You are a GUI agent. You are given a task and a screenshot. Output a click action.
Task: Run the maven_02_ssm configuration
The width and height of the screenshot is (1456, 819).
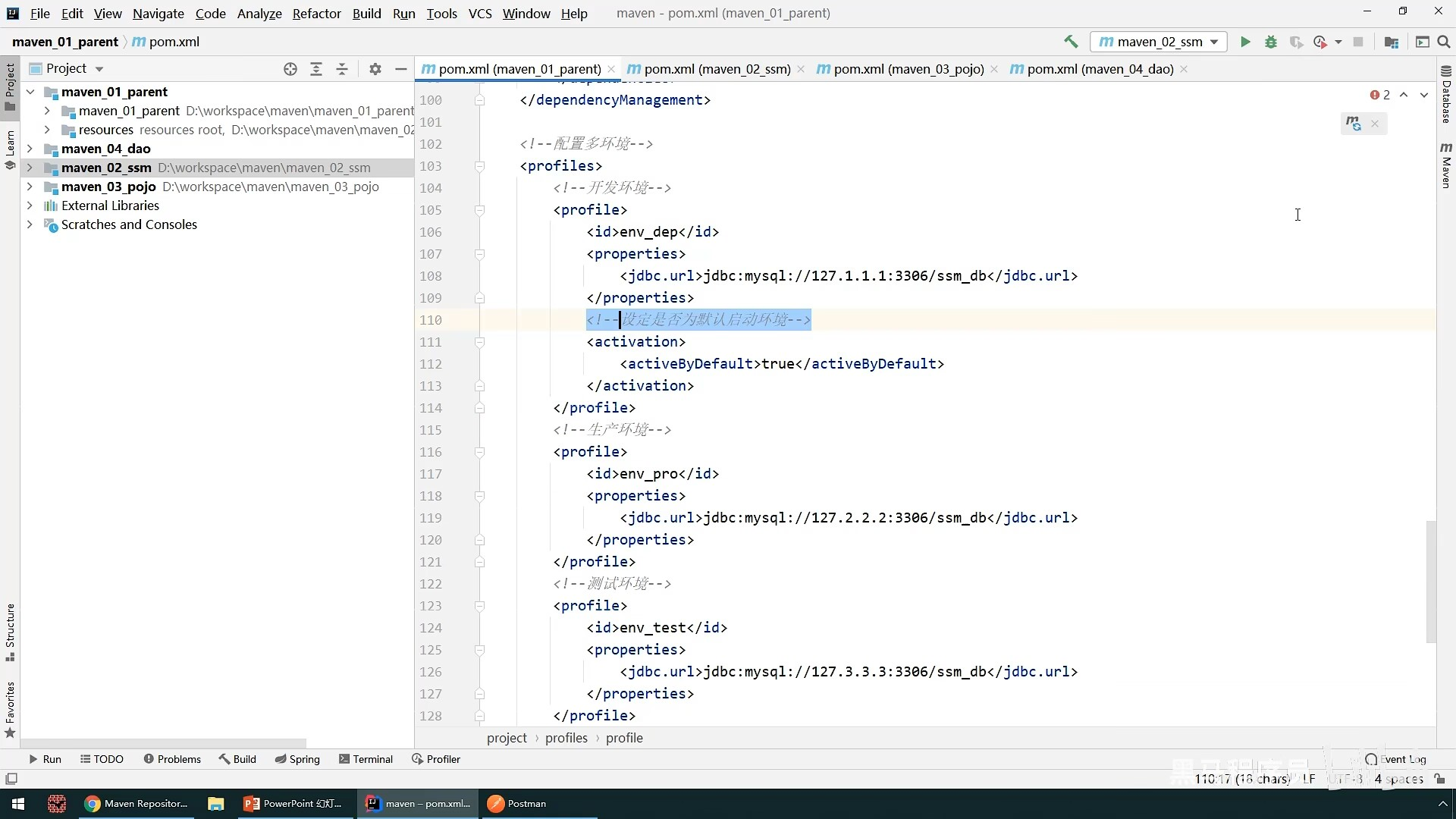1245,42
